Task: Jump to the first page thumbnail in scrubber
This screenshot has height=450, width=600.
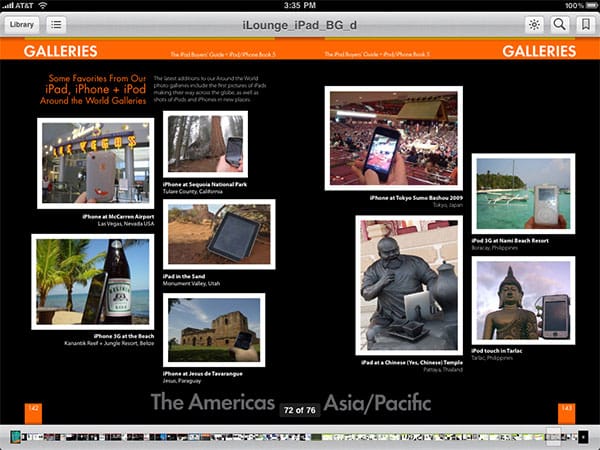Action: coord(16,436)
